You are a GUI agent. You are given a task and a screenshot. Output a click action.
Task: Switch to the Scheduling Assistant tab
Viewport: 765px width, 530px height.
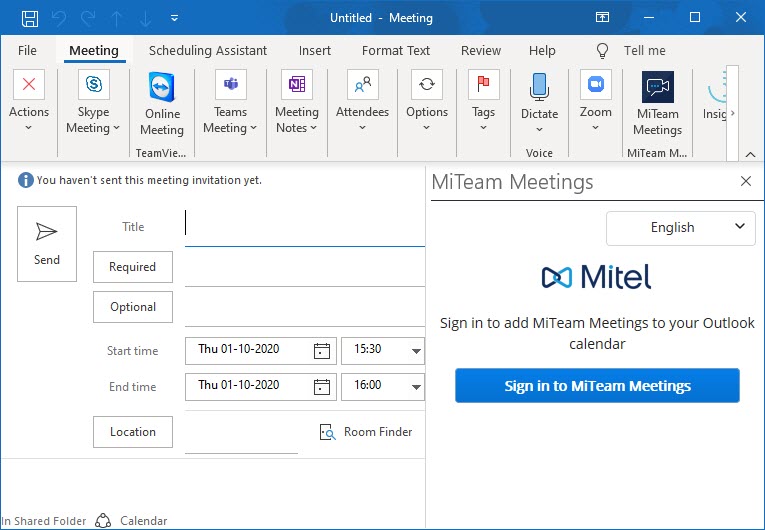pos(208,50)
